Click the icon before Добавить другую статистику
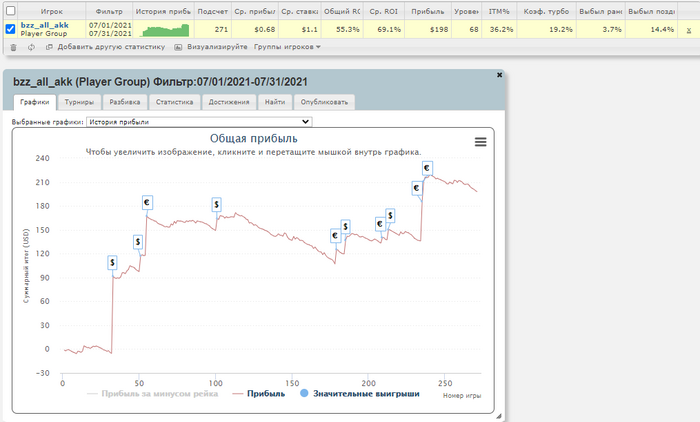The width and height of the screenshot is (700, 422). (x=49, y=47)
